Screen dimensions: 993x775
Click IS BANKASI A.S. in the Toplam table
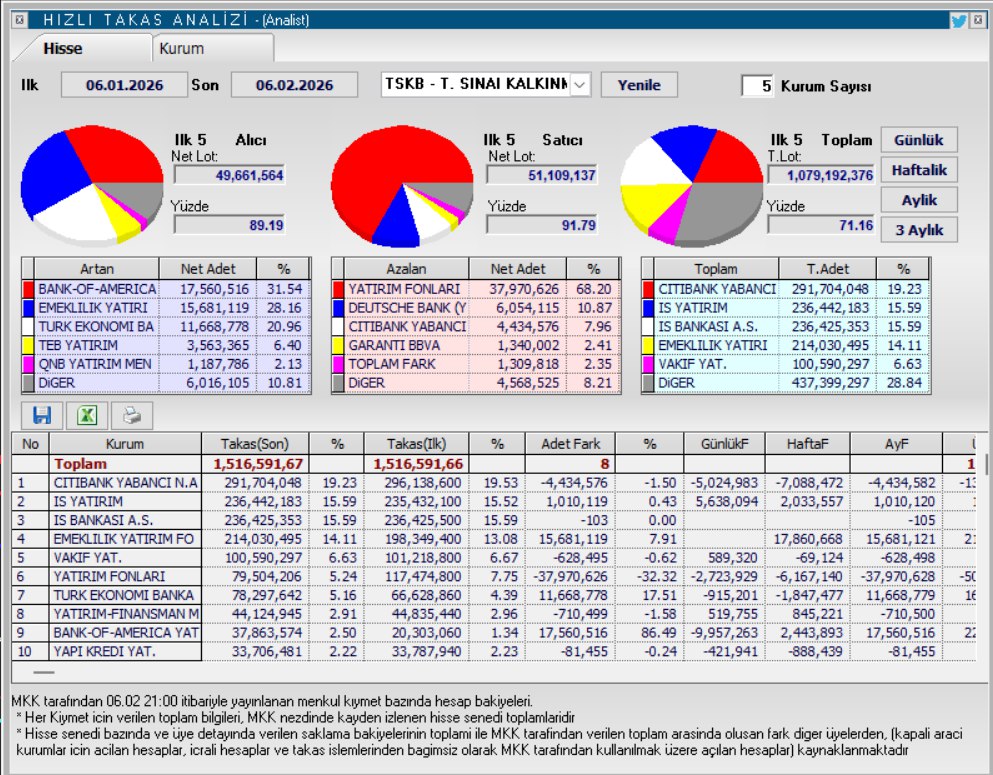click(x=708, y=327)
